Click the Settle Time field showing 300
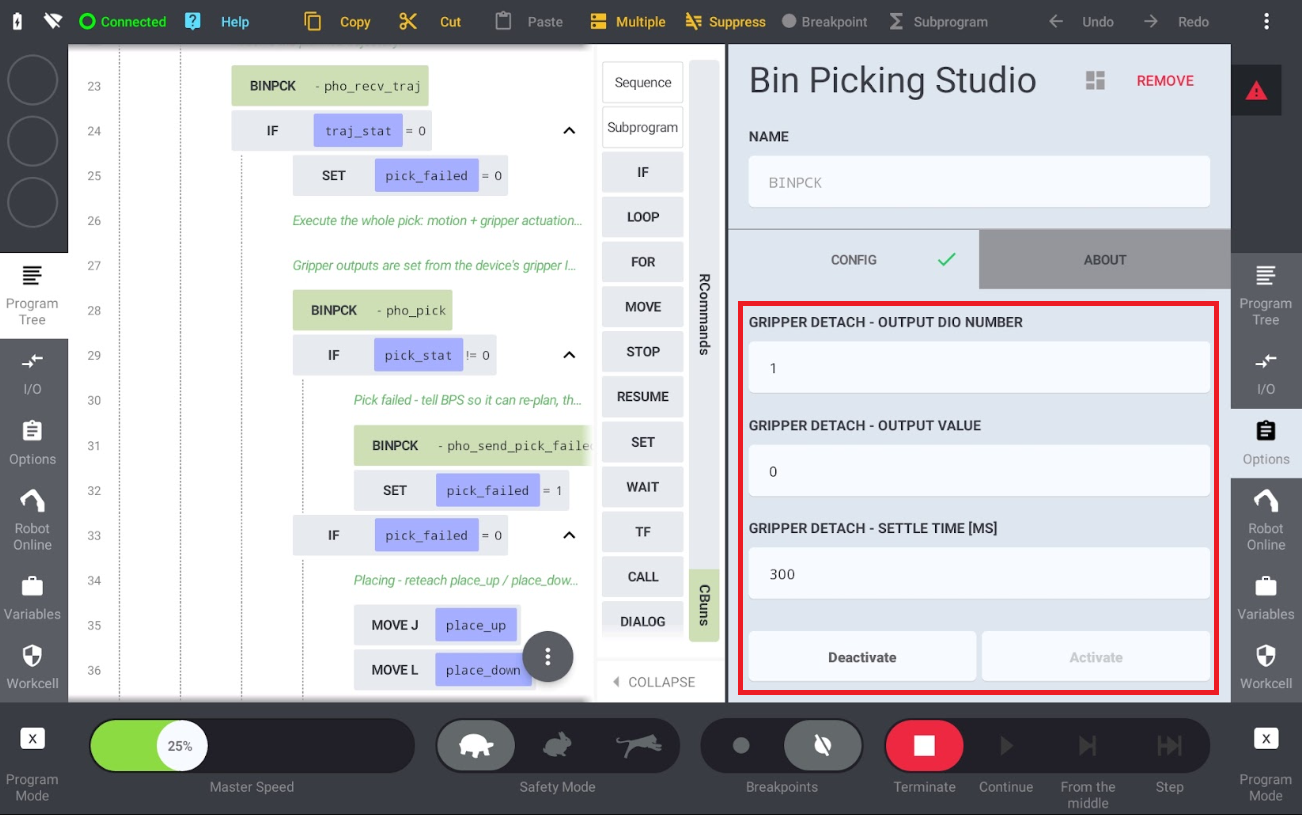Image resolution: width=1302 pixels, height=815 pixels. (979, 574)
